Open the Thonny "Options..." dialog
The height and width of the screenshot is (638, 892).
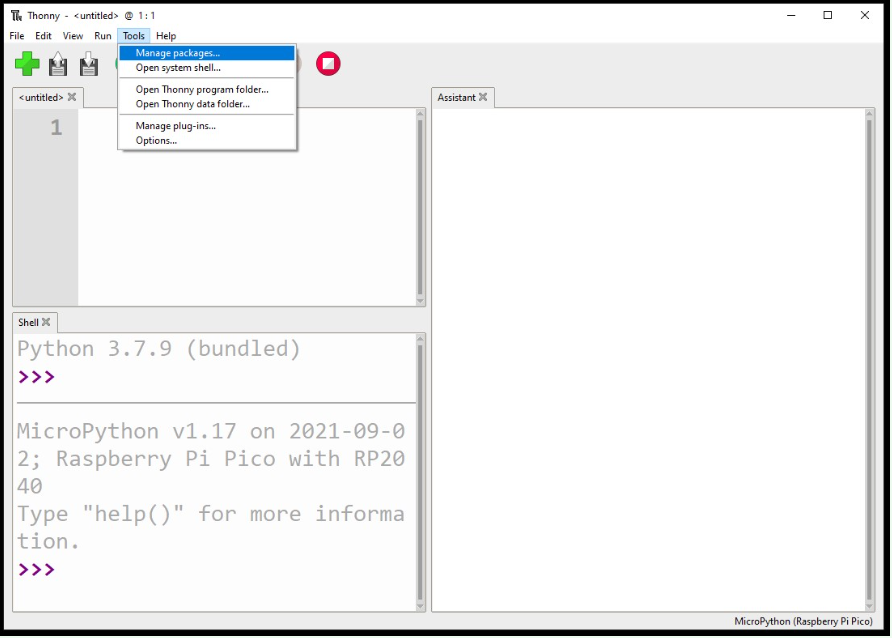[156, 140]
